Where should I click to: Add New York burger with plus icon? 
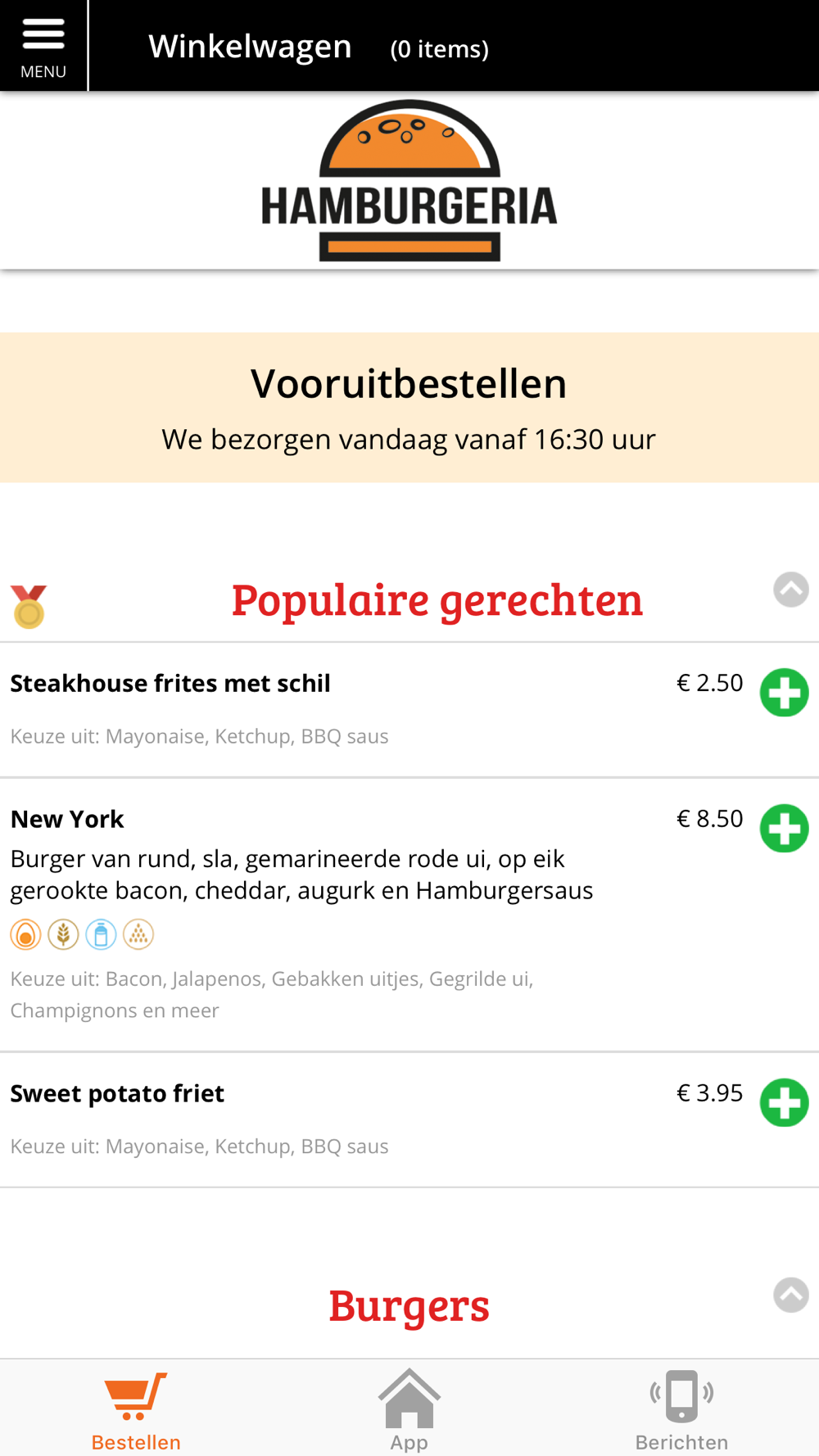pyautogui.click(x=784, y=829)
